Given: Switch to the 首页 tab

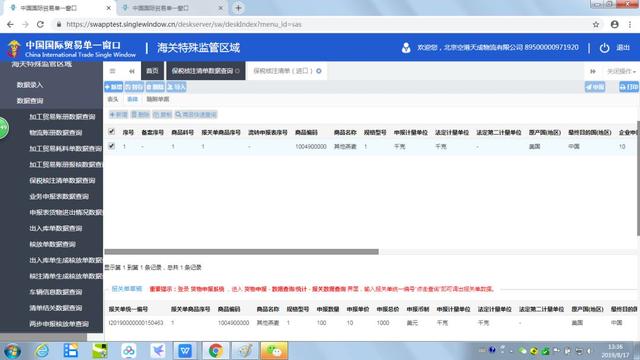Looking at the screenshot, I should tap(152, 71).
